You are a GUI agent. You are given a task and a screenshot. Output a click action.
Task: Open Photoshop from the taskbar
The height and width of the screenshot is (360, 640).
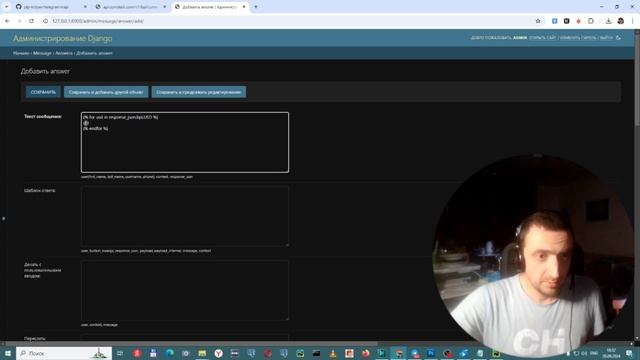431,353
